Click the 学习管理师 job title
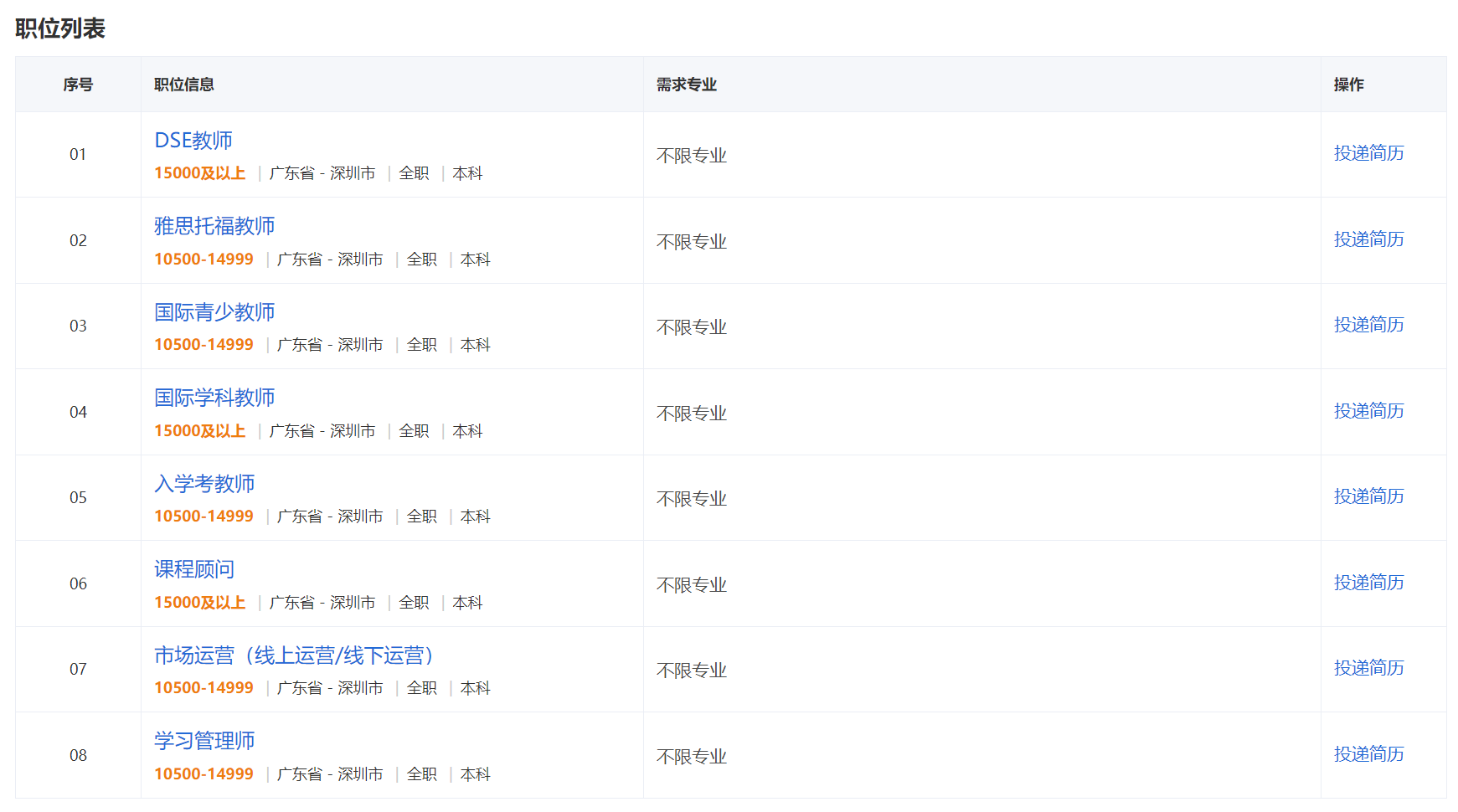Viewport: 1458px width, 812px height. pos(204,741)
